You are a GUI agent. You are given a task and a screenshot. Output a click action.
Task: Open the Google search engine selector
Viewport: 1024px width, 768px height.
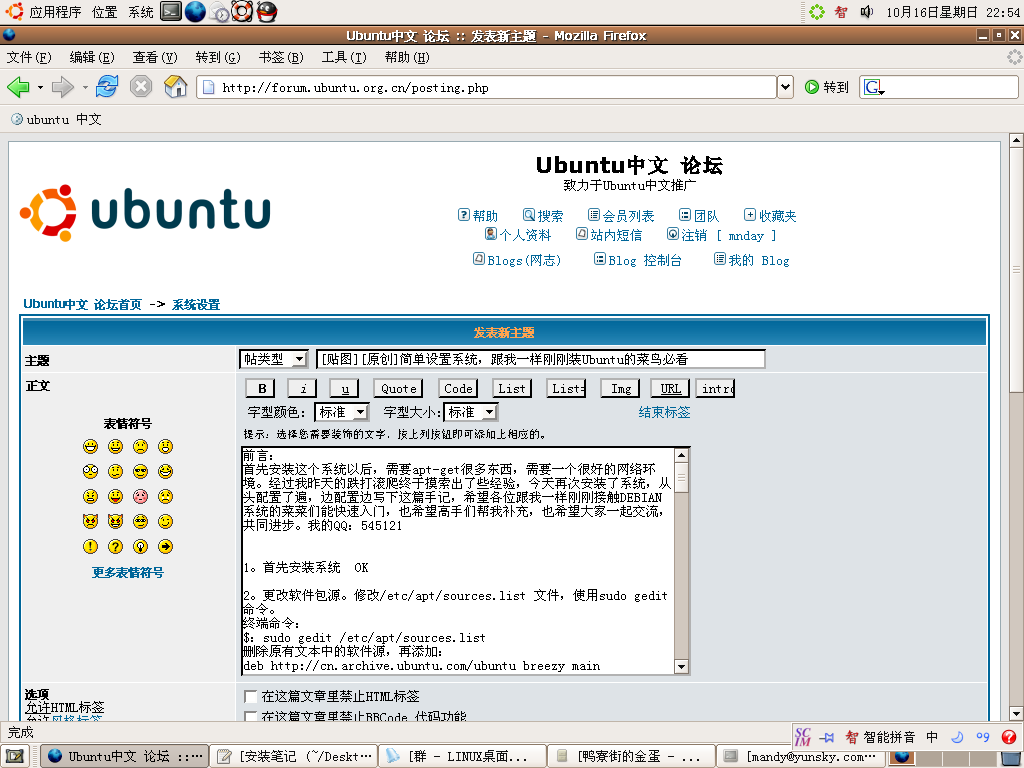tap(874, 87)
